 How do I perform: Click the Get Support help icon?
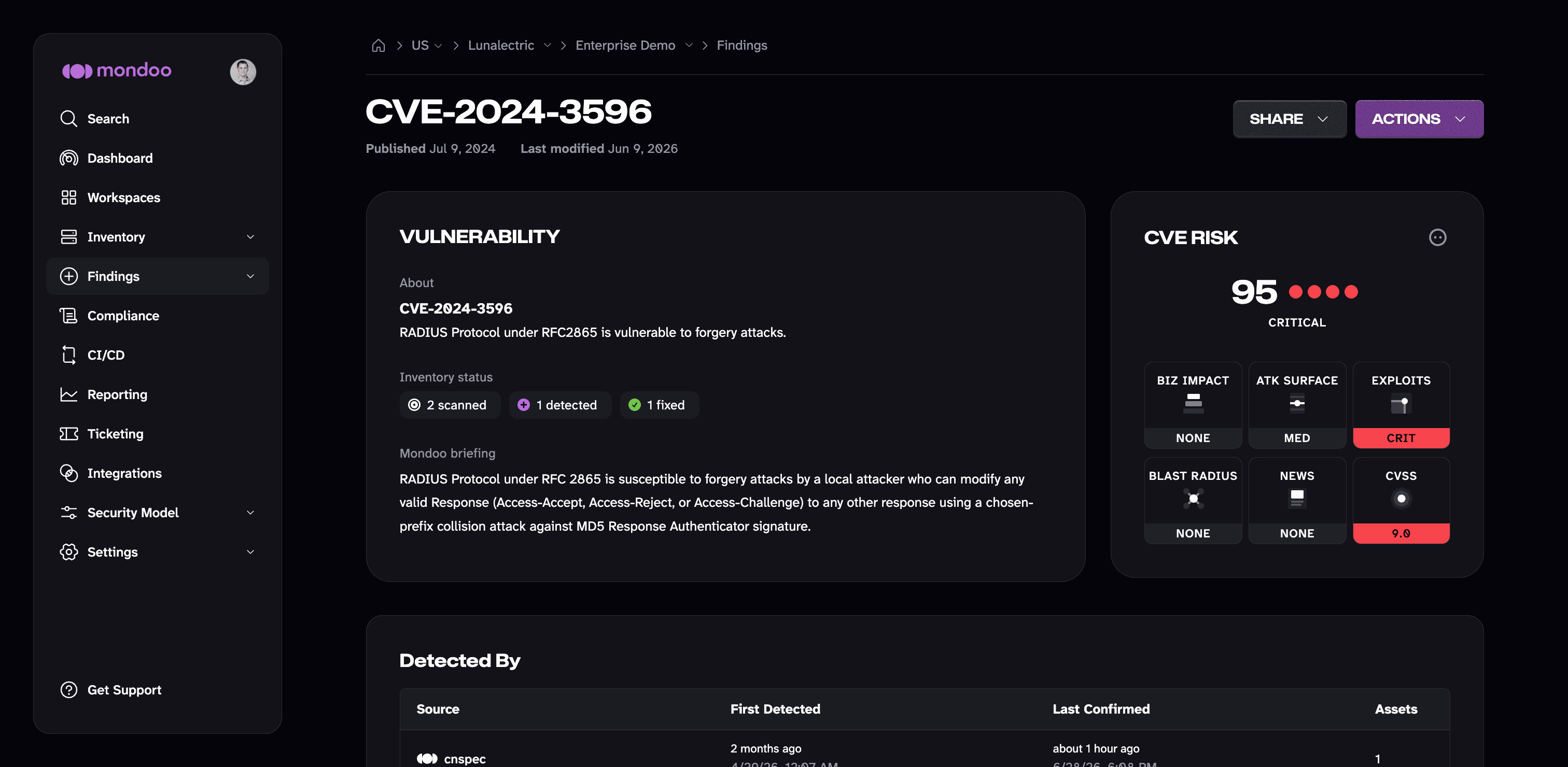coord(69,690)
